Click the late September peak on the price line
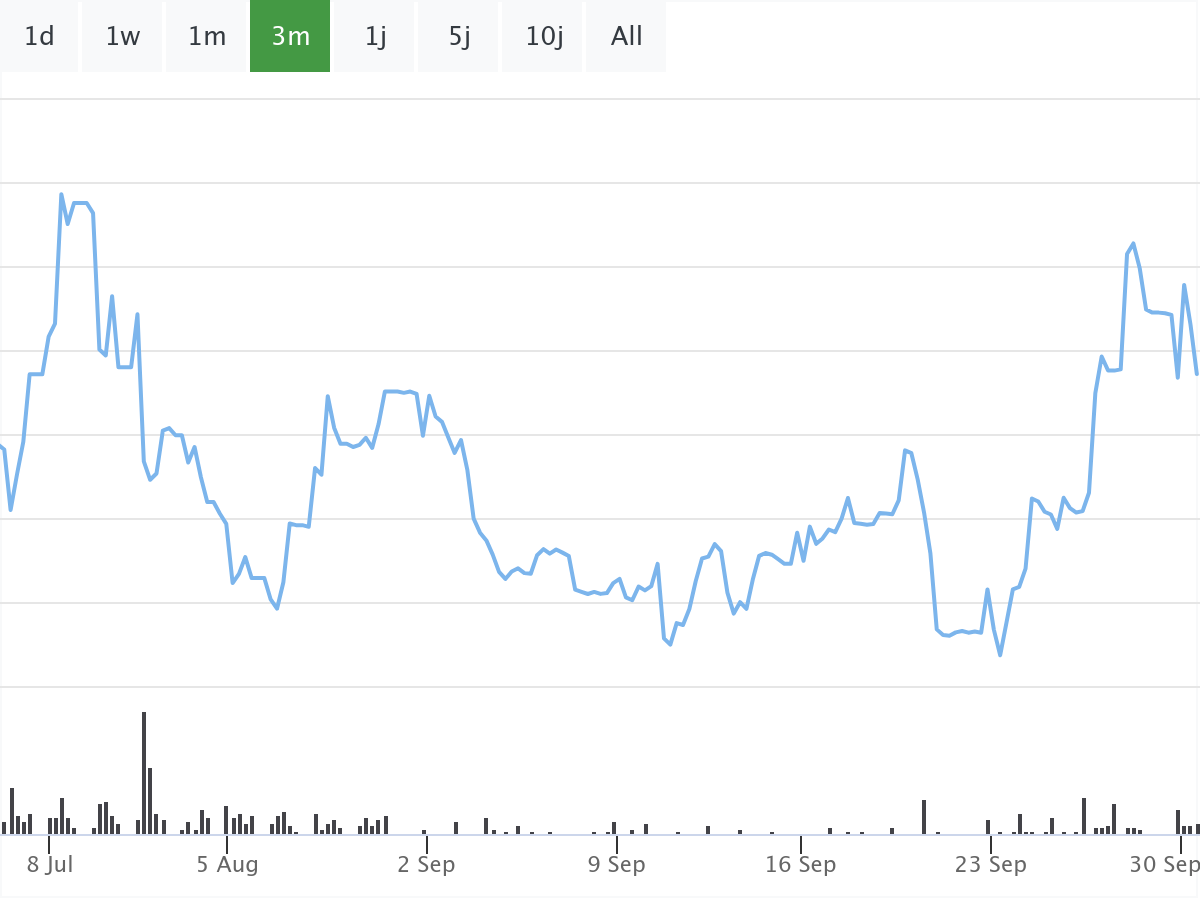Image resolution: width=1200 pixels, height=900 pixels. (1133, 244)
